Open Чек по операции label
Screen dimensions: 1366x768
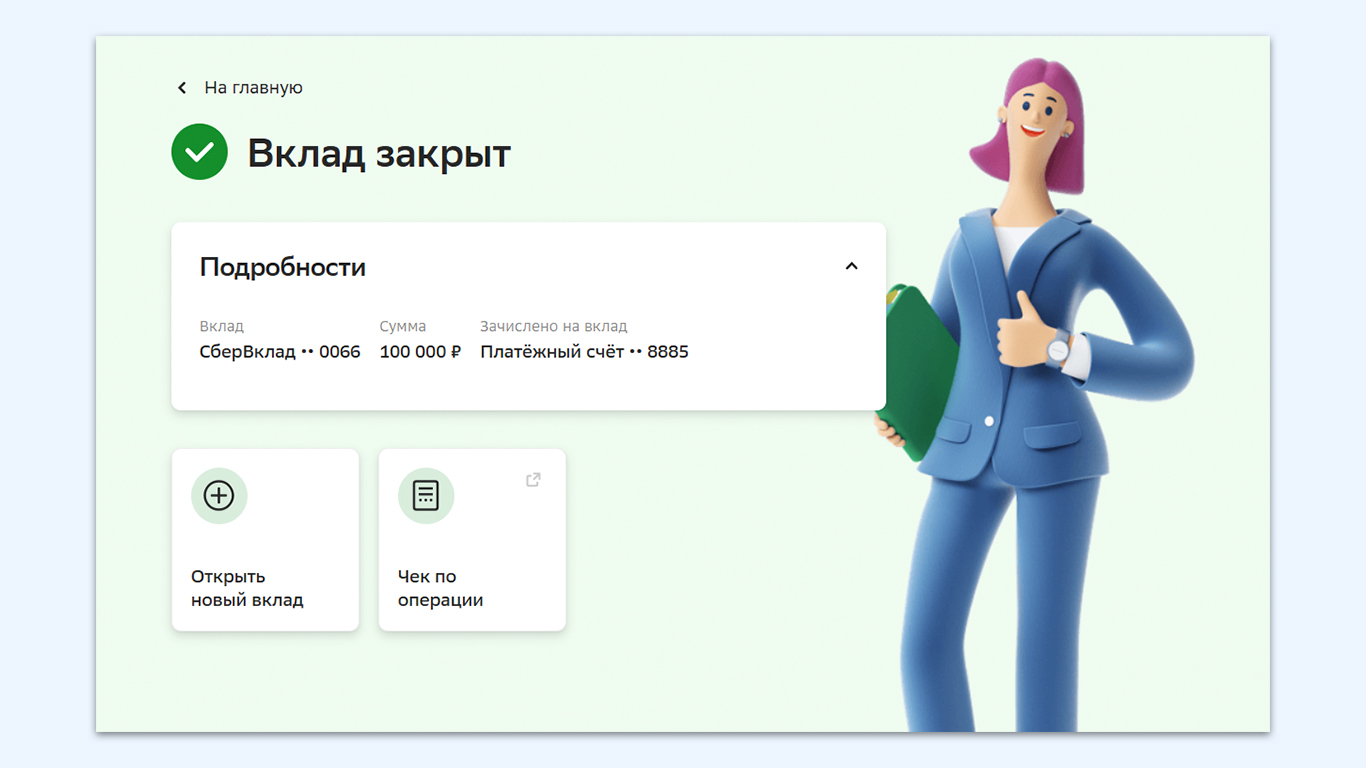point(440,588)
